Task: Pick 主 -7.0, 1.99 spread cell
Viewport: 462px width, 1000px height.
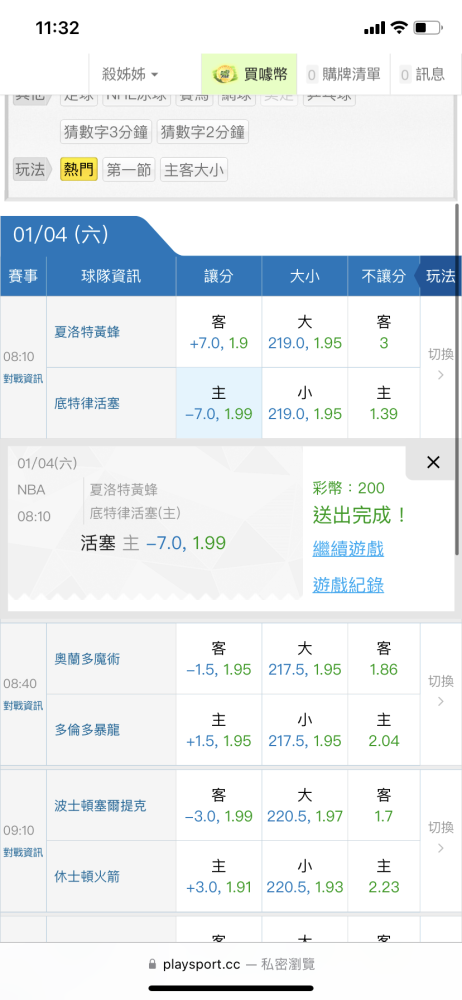Action: point(219,403)
